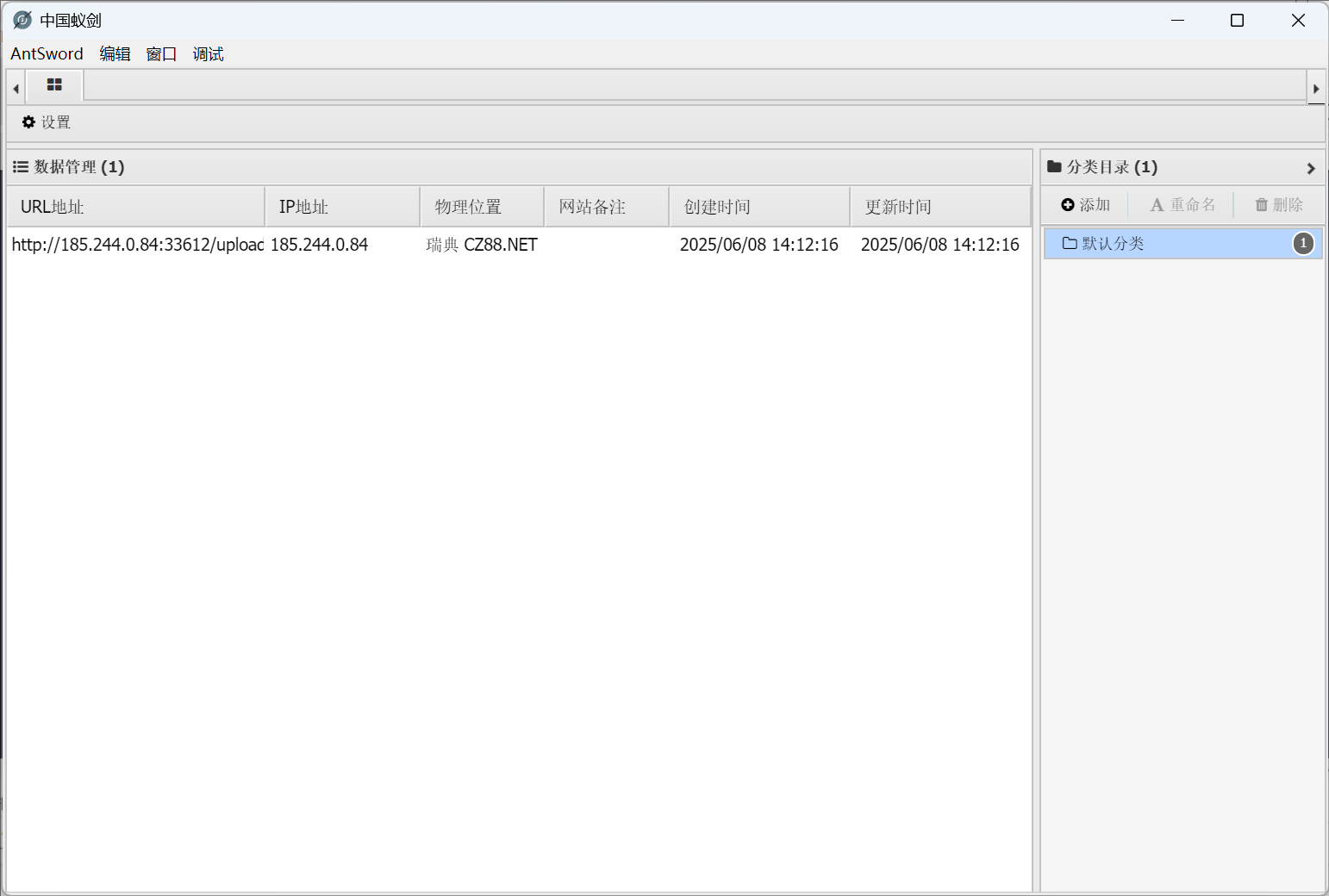The image size is (1329, 896).
Task: Open the 窗口 menu
Action: click(x=161, y=53)
